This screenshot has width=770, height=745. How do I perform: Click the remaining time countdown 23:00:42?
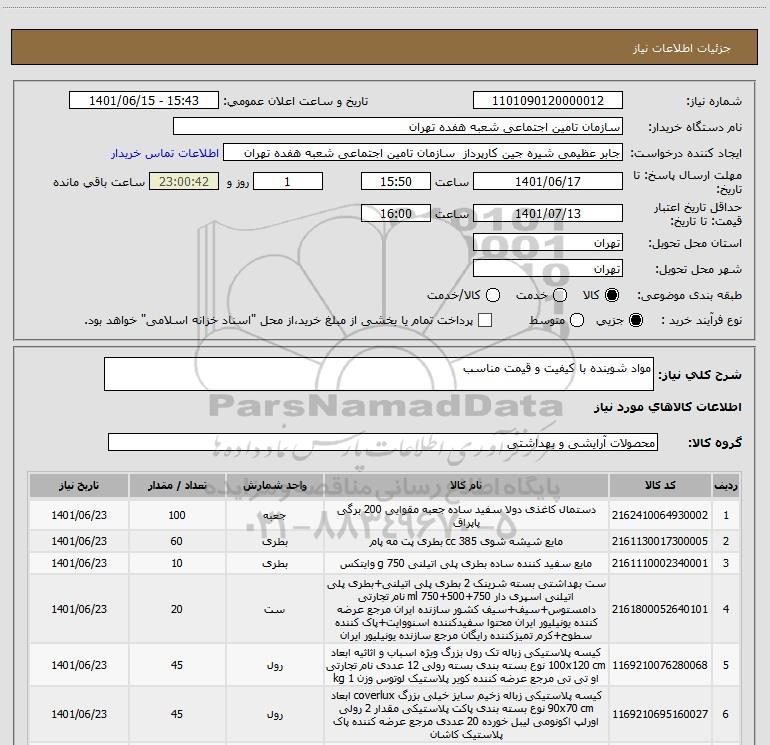pyautogui.click(x=184, y=181)
